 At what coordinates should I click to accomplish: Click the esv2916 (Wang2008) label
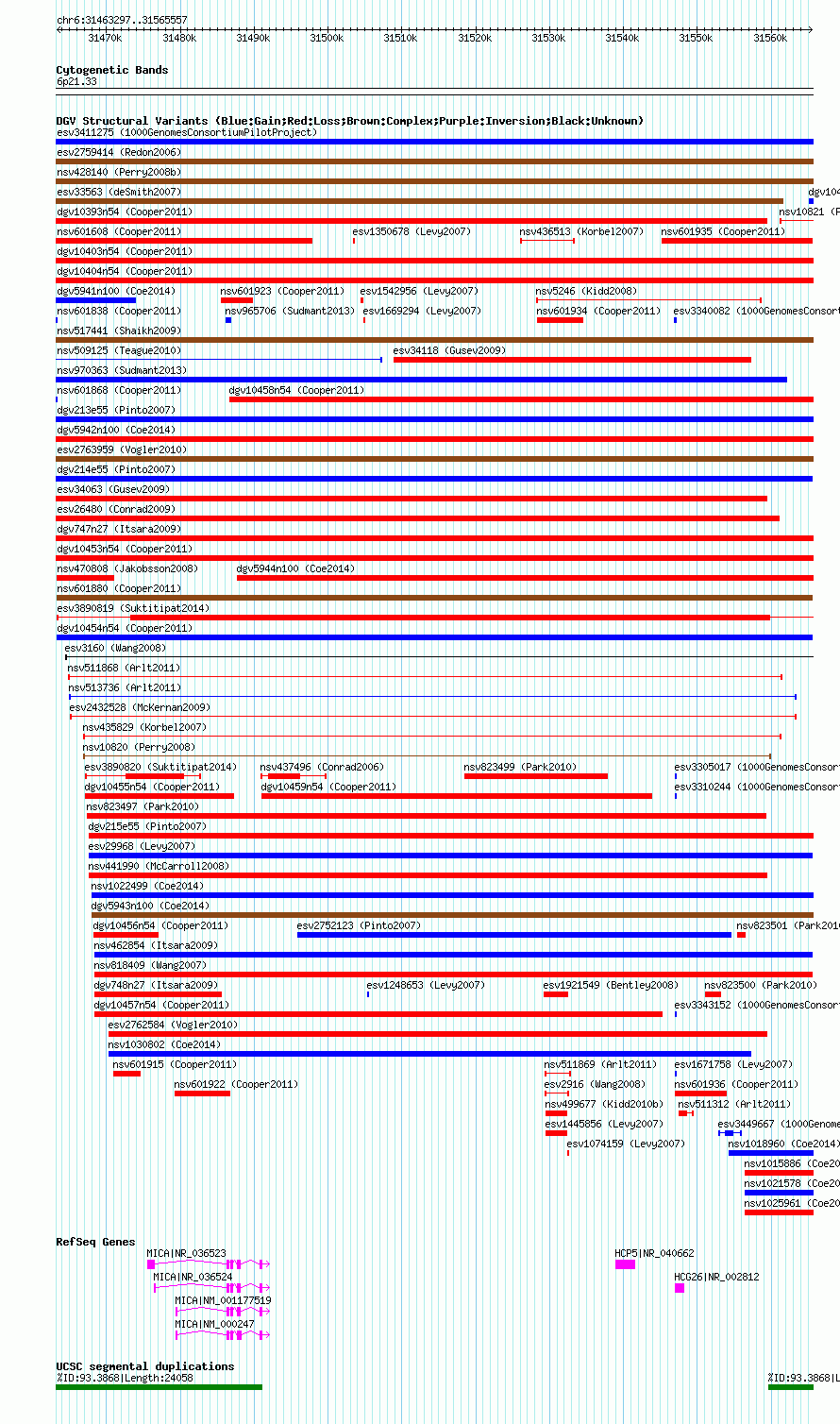596,1085
